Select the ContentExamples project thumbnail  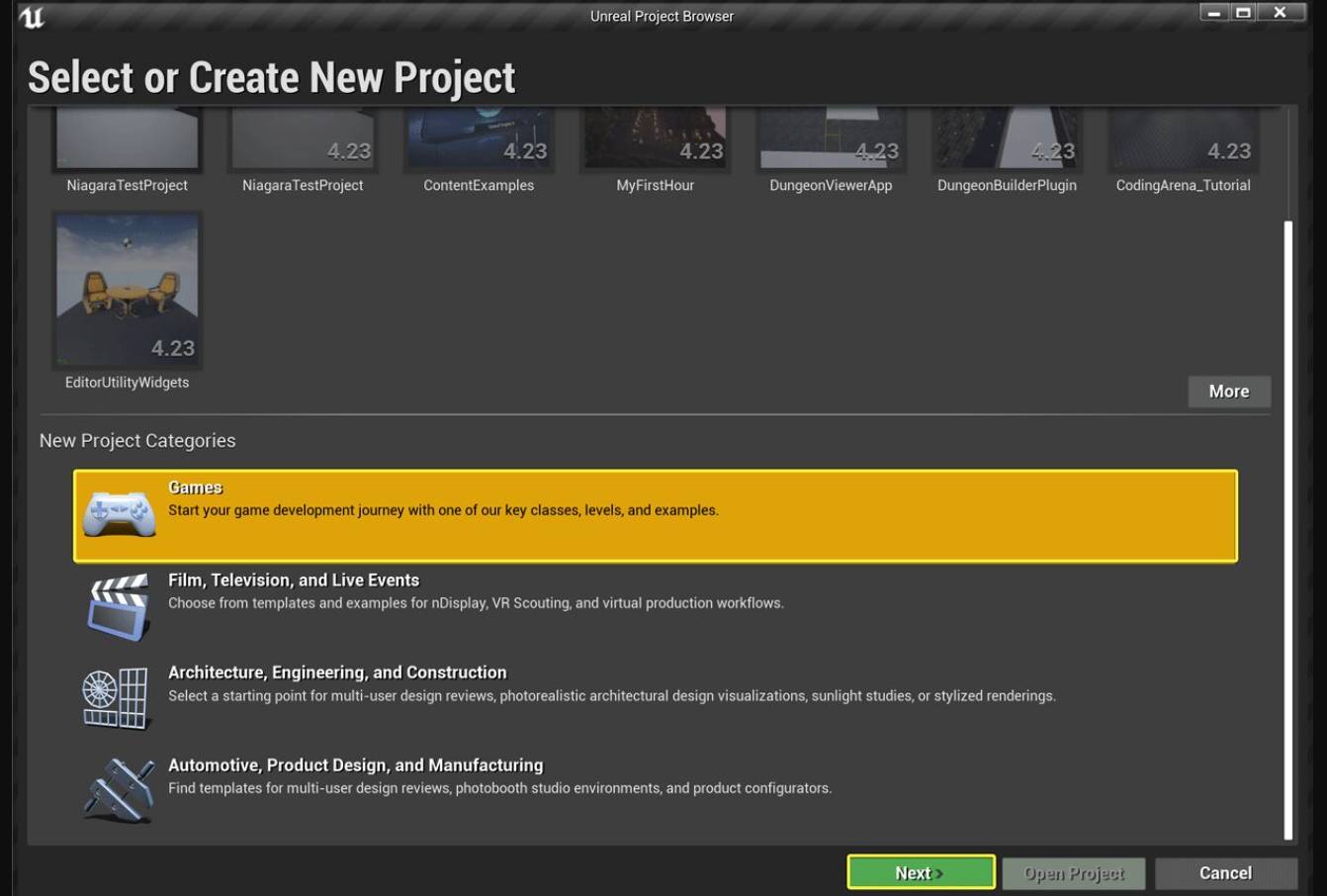pos(479,138)
